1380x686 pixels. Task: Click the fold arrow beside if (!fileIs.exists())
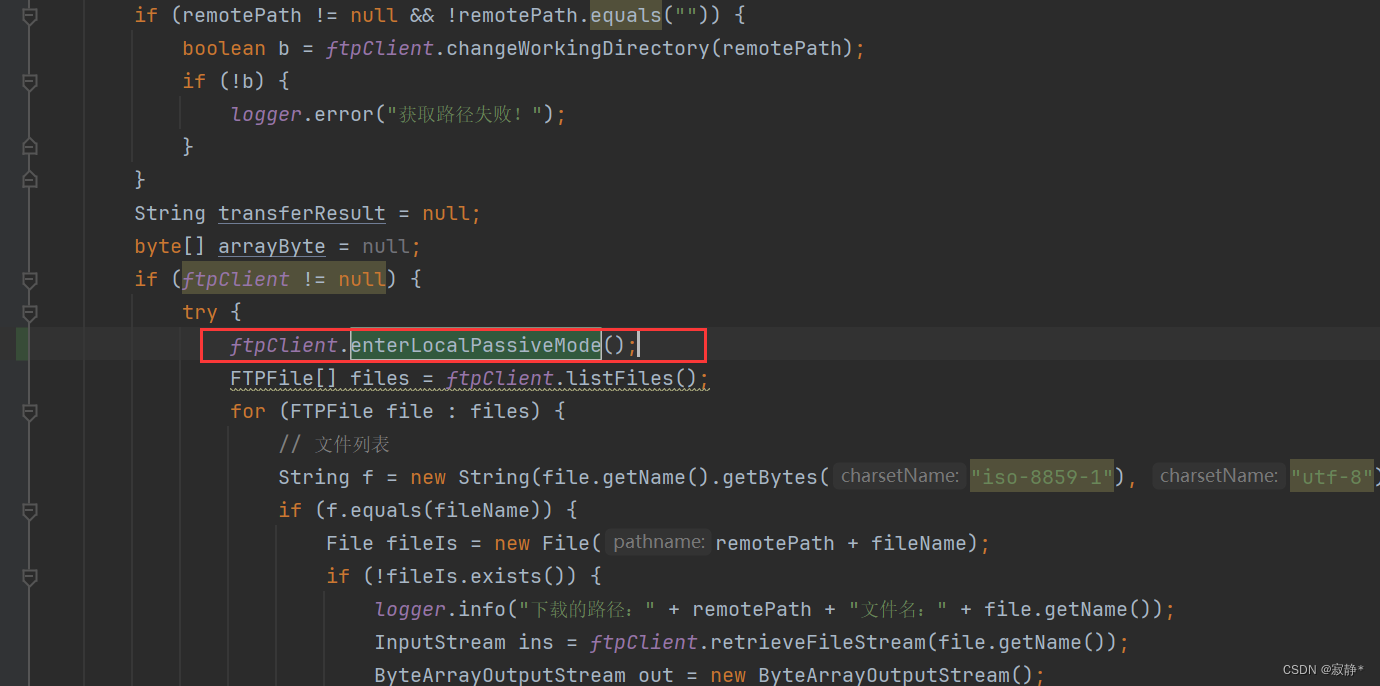(x=30, y=577)
